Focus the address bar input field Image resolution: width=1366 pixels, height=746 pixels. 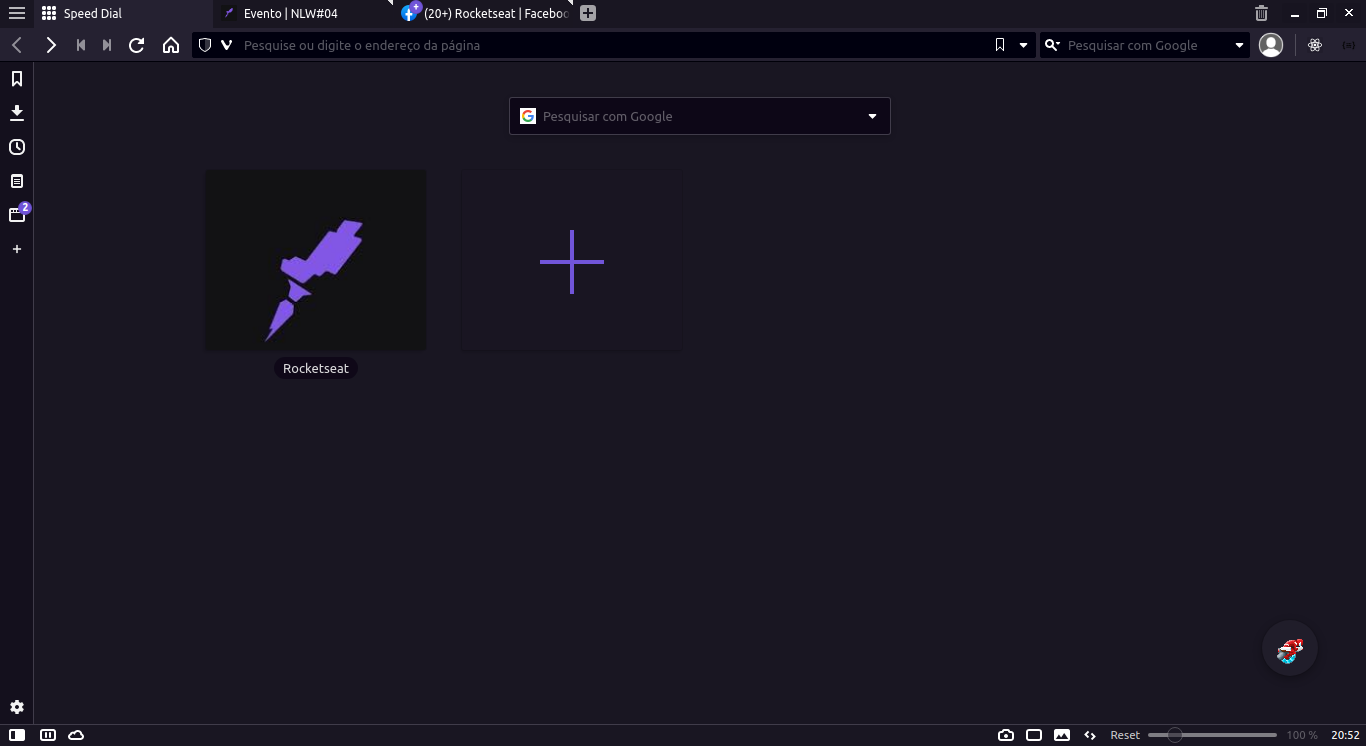(615, 45)
